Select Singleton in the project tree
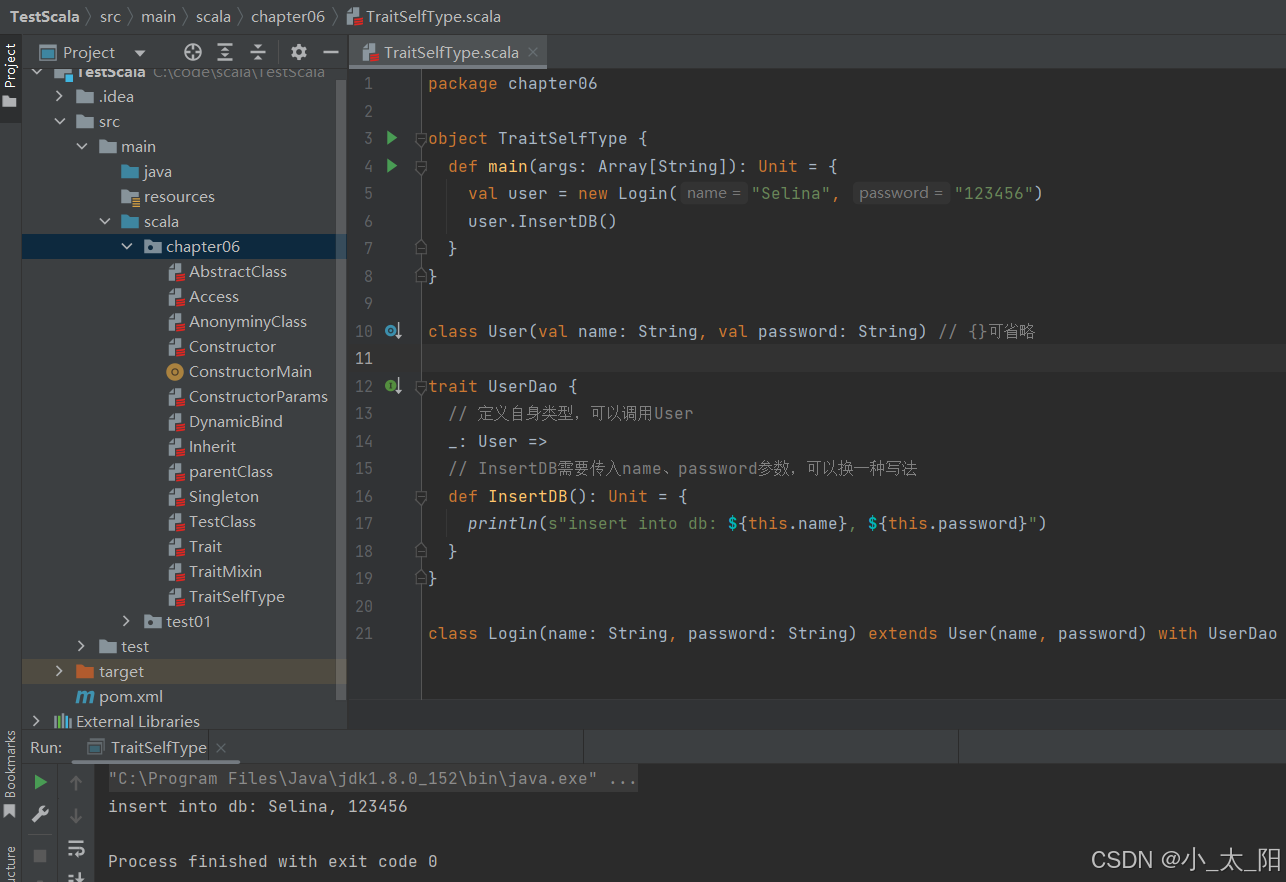1286x882 pixels. (x=224, y=497)
